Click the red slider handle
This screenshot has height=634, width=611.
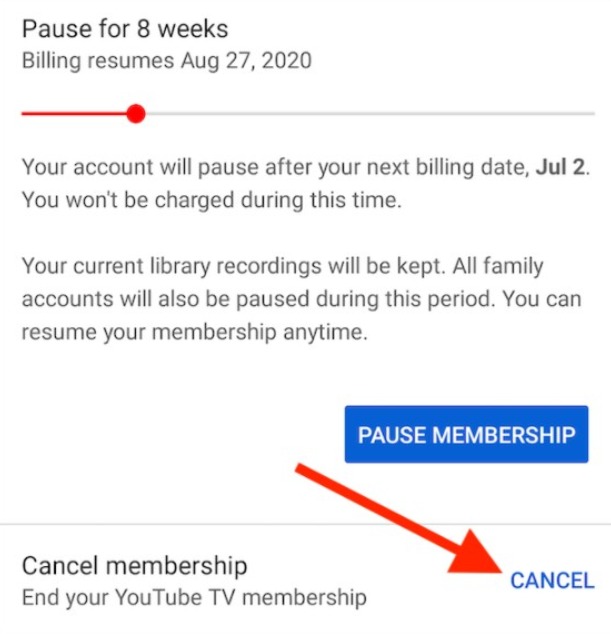pos(137,114)
